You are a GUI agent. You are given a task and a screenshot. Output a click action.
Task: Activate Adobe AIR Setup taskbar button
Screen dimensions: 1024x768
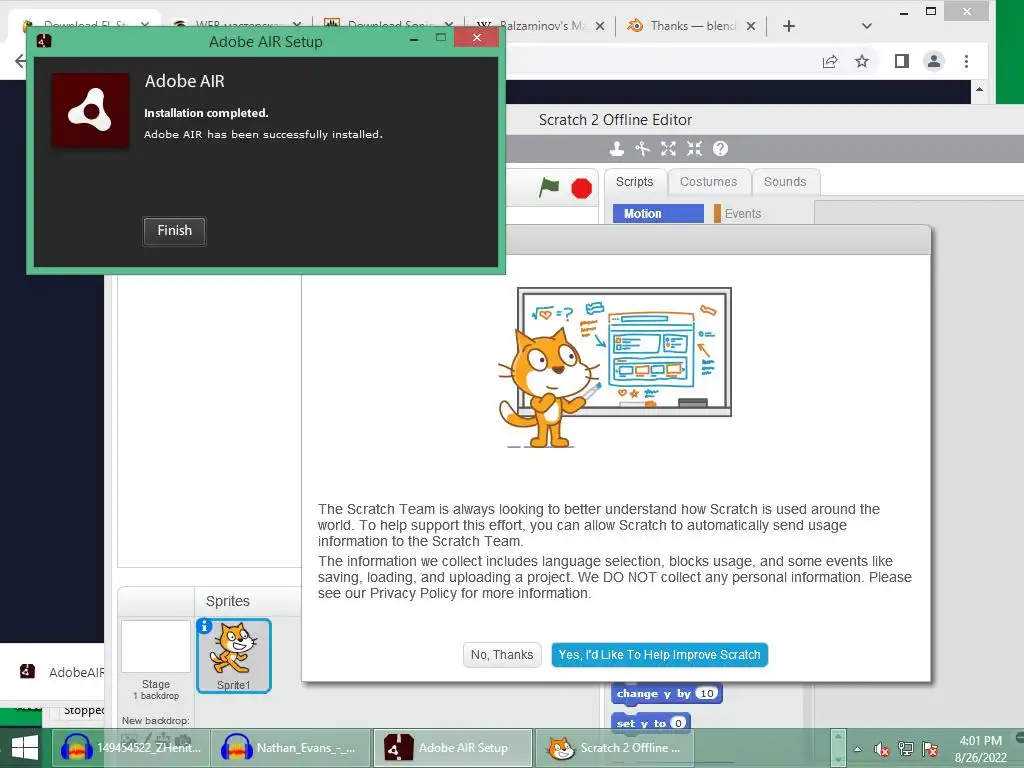pos(452,748)
